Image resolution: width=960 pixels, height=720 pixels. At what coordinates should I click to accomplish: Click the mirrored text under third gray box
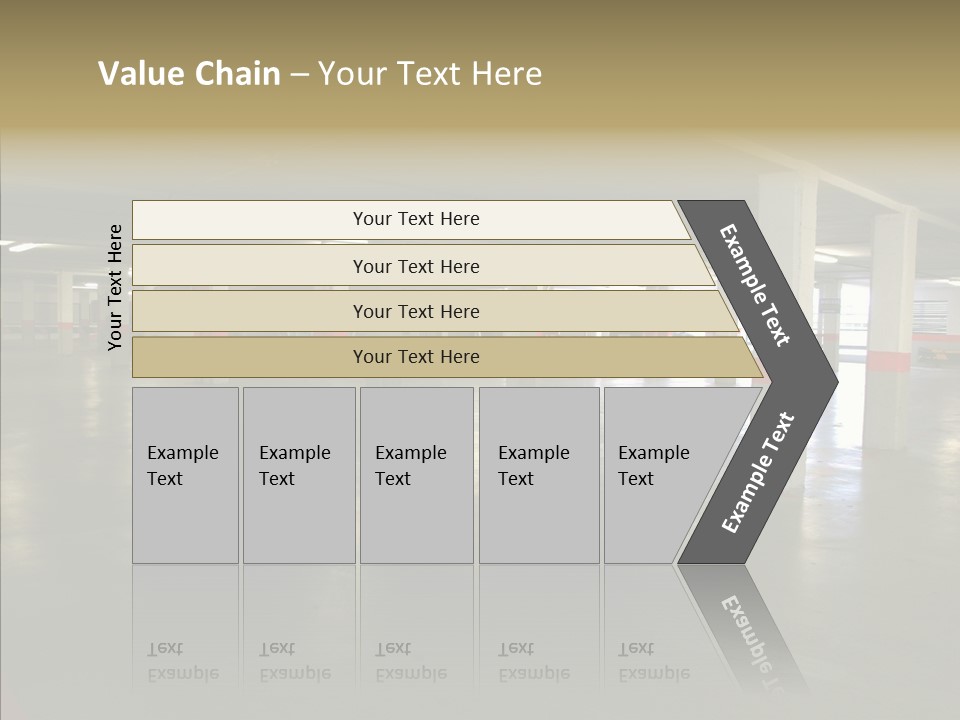click(411, 661)
